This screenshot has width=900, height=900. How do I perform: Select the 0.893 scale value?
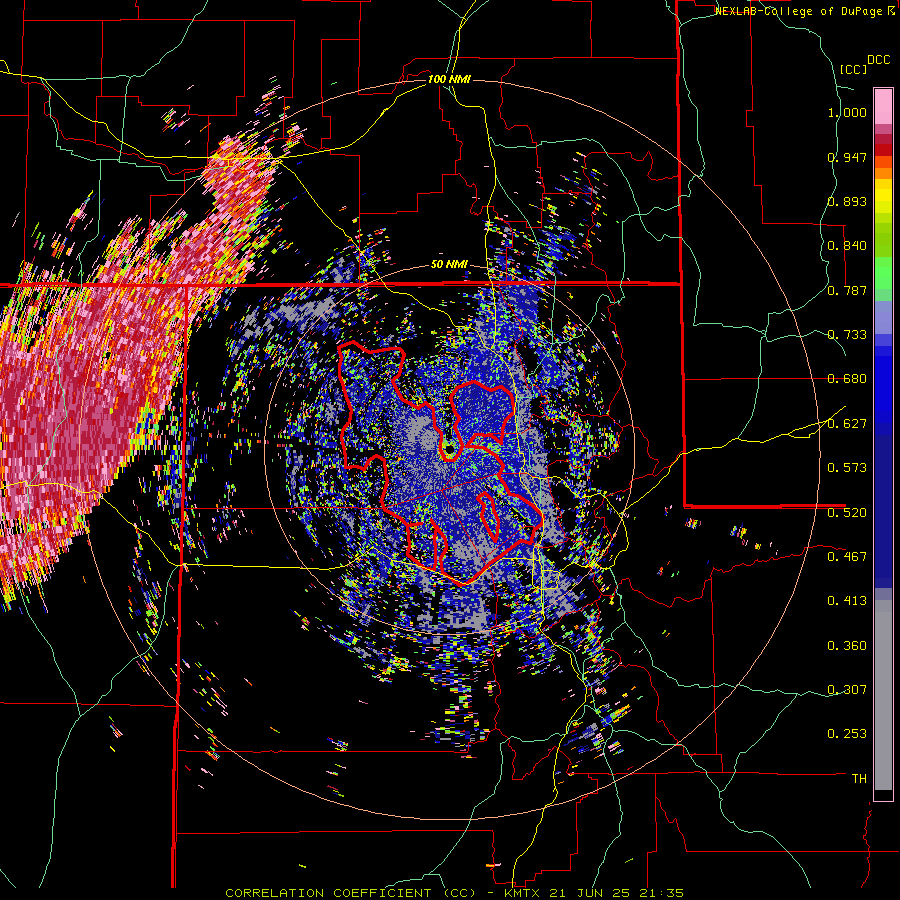coord(847,201)
